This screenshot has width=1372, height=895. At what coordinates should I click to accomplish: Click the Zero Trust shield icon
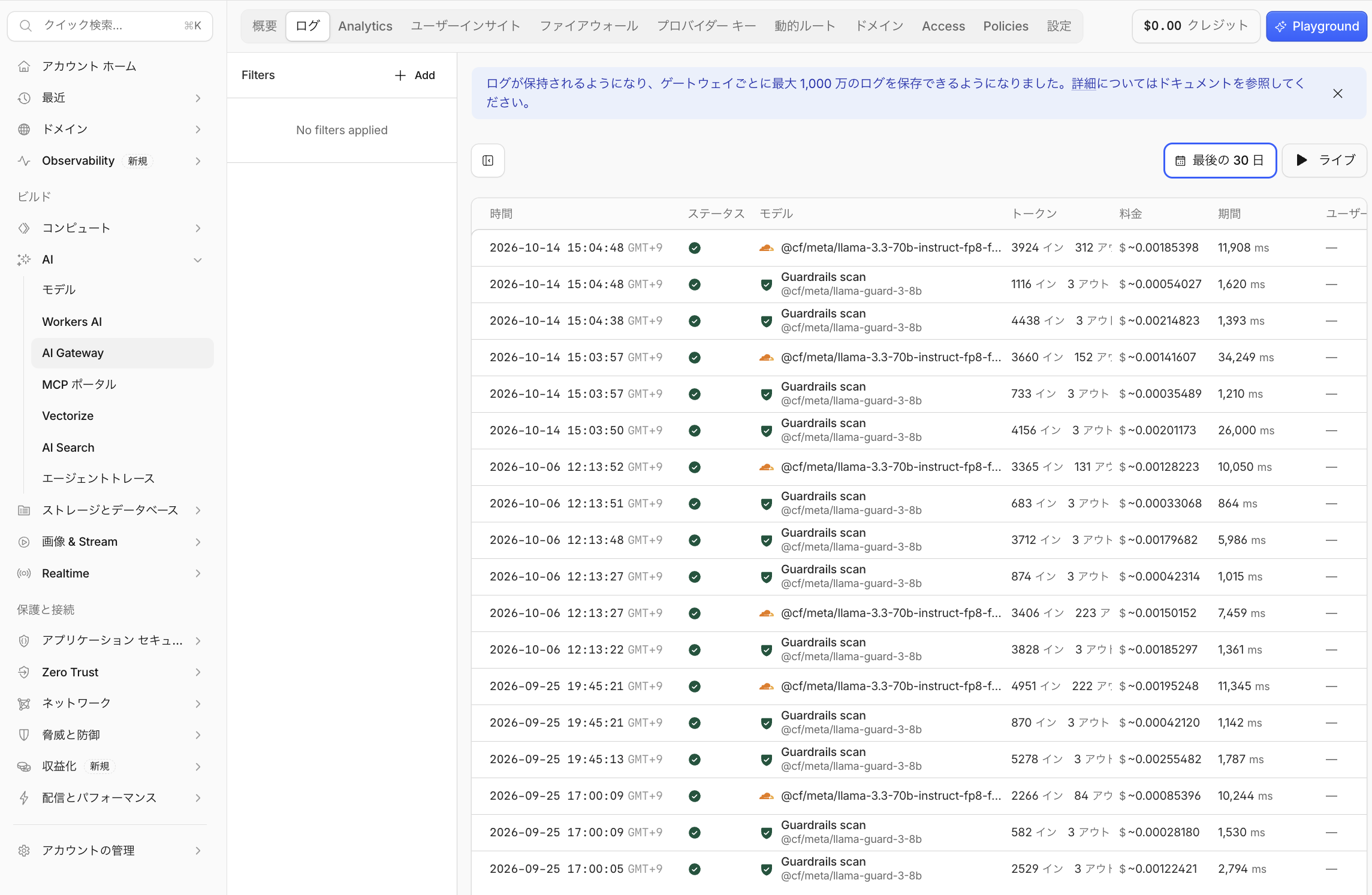coord(24,672)
